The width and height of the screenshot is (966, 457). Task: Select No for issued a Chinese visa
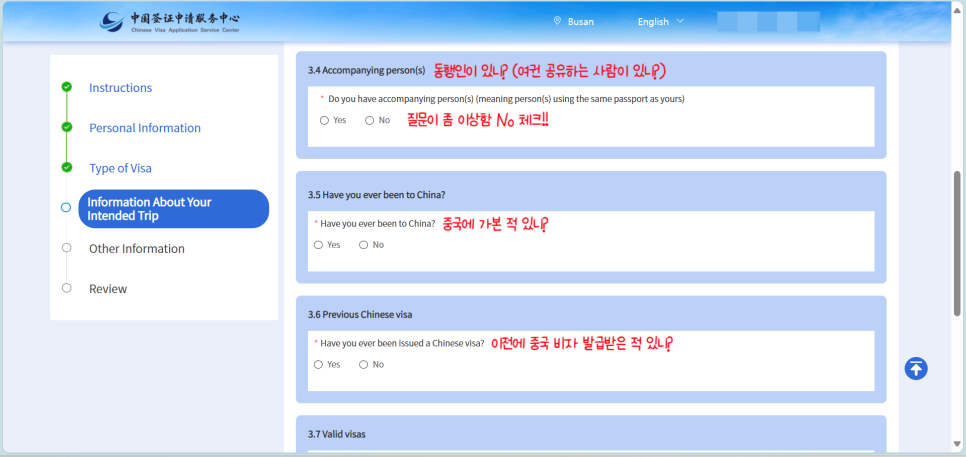(x=363, y=365)
